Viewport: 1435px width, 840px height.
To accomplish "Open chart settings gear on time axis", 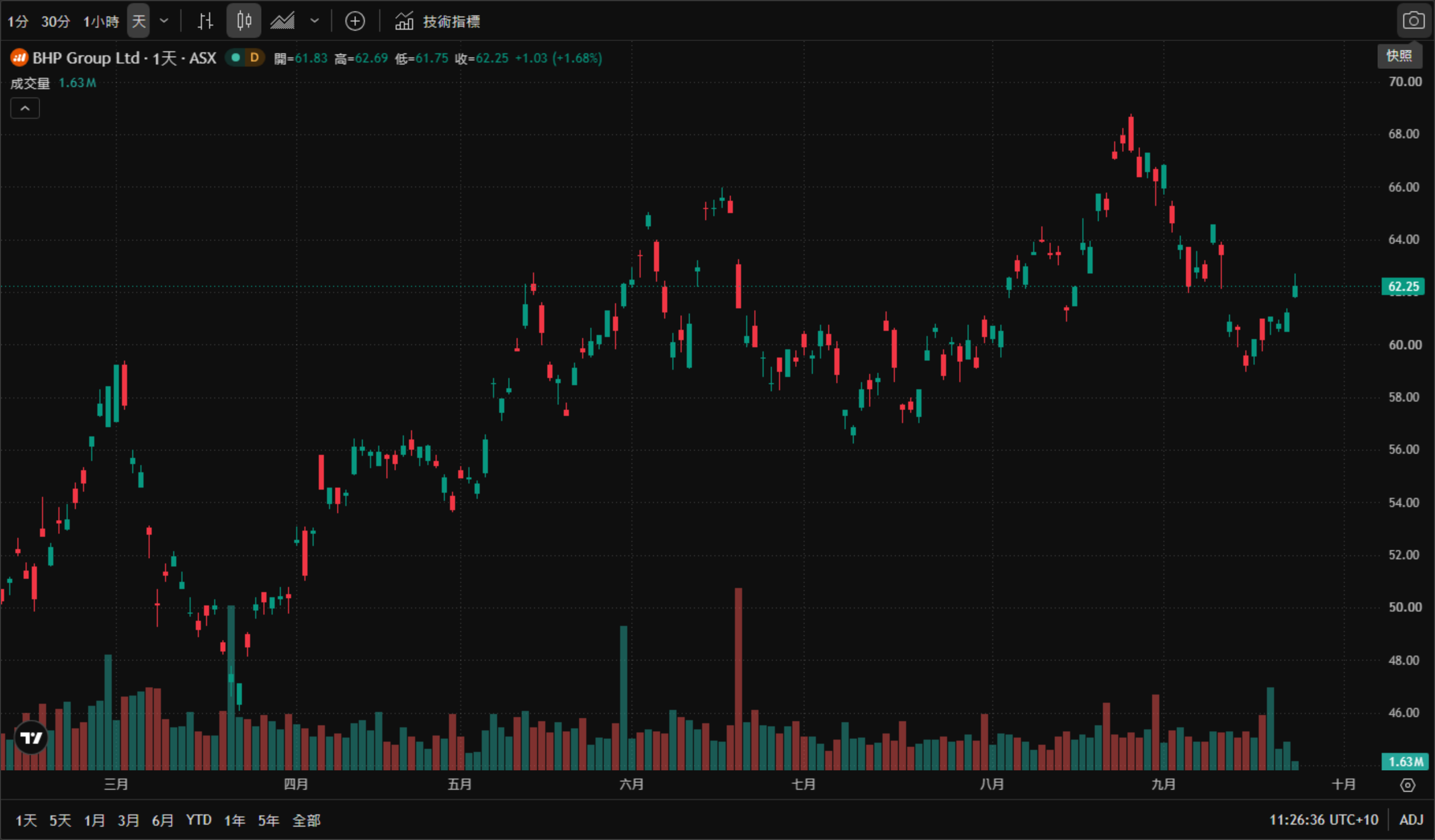I will tap(1407, 785).
